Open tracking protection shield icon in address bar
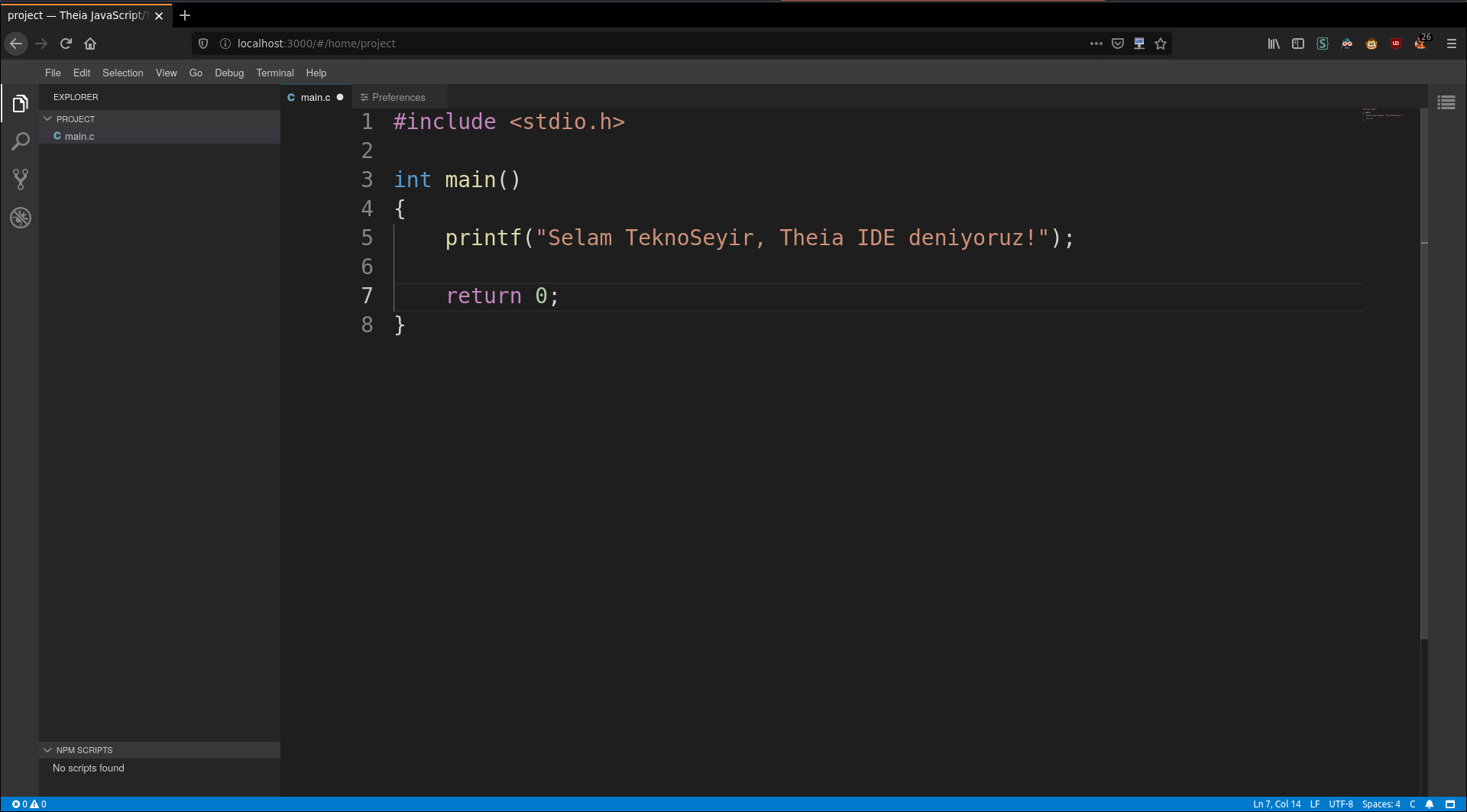 coord(203,44)
